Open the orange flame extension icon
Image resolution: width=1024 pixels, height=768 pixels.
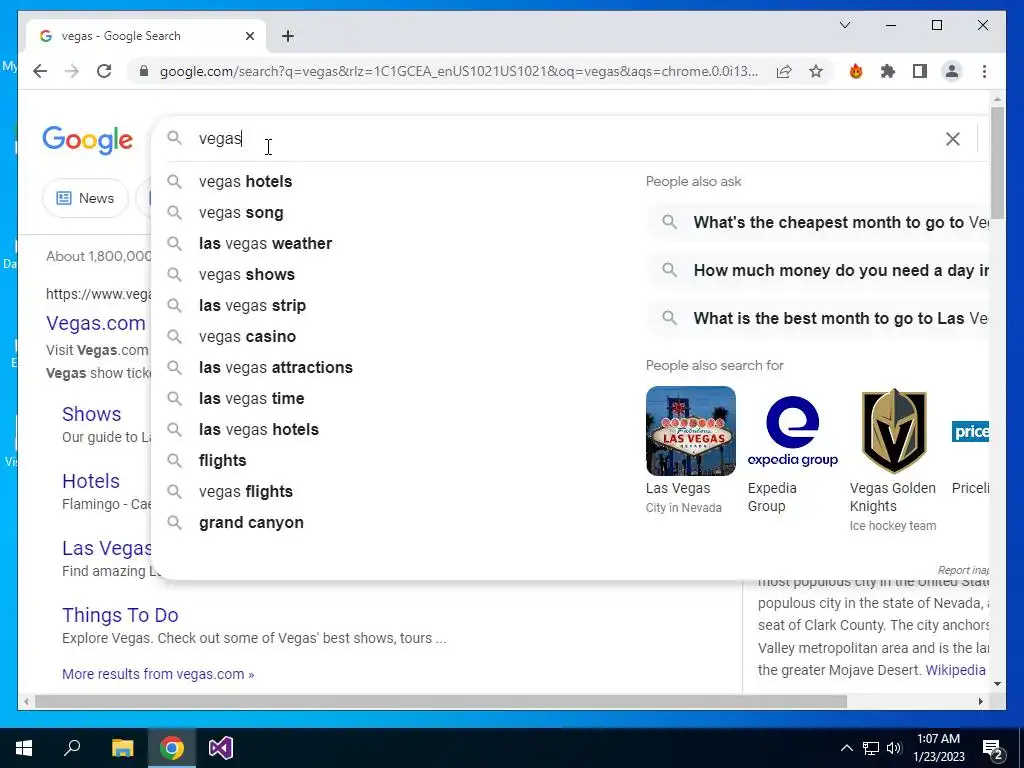click(x=856, y=71)
